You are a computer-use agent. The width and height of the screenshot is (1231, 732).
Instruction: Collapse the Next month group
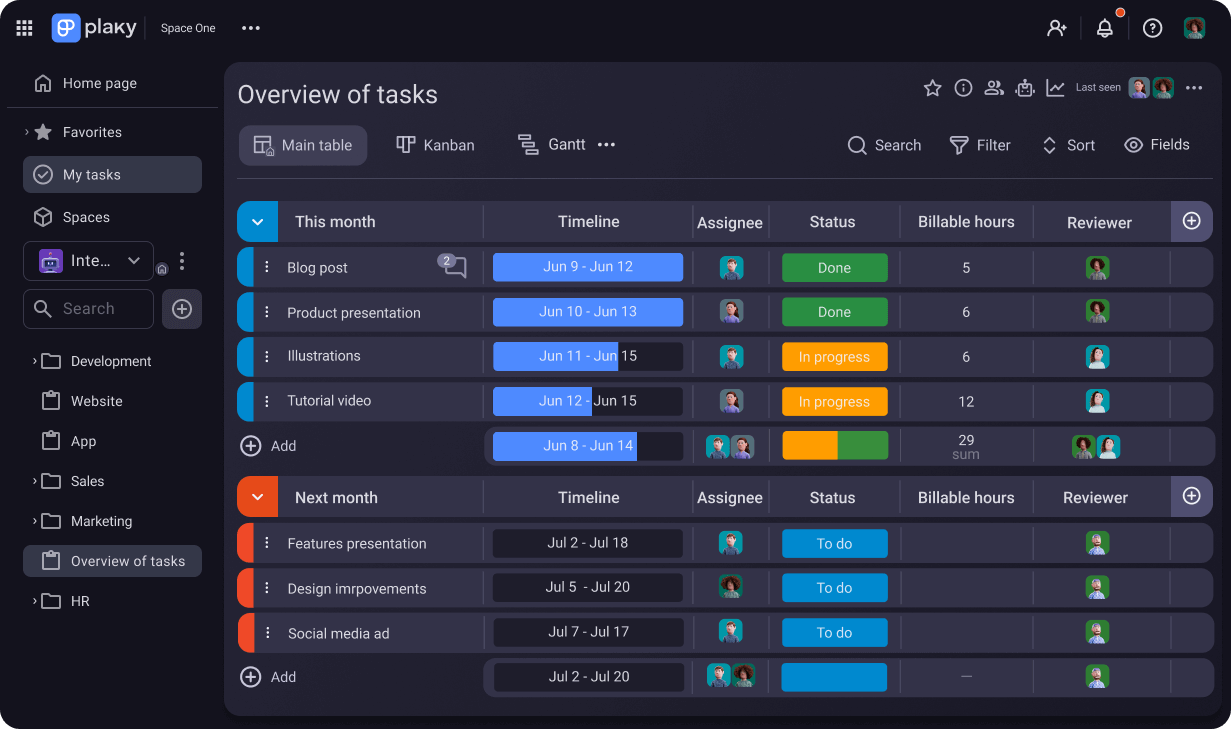pyautogui.click(x=257, y=496)
